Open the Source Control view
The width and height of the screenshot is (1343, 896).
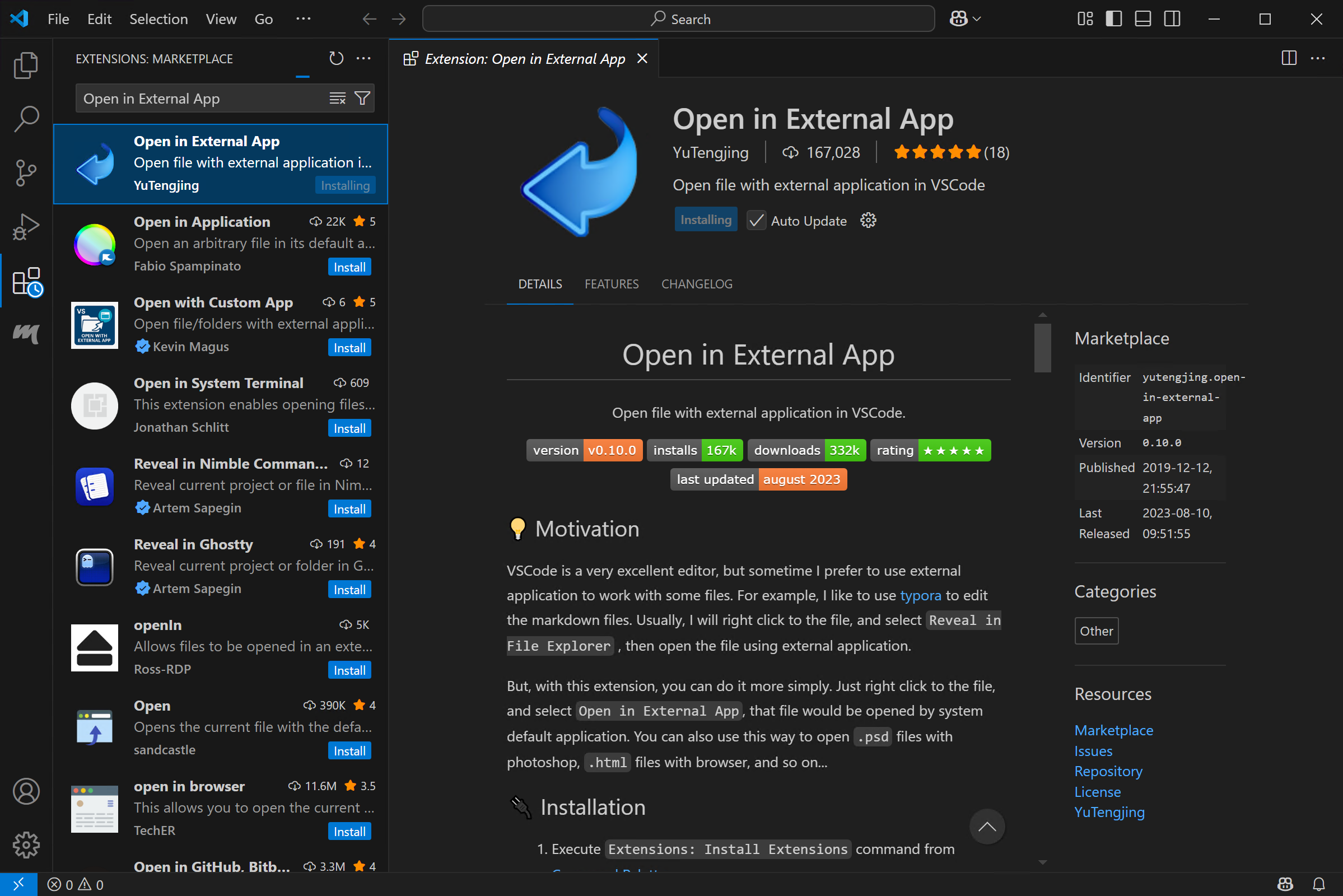point(26,172)
